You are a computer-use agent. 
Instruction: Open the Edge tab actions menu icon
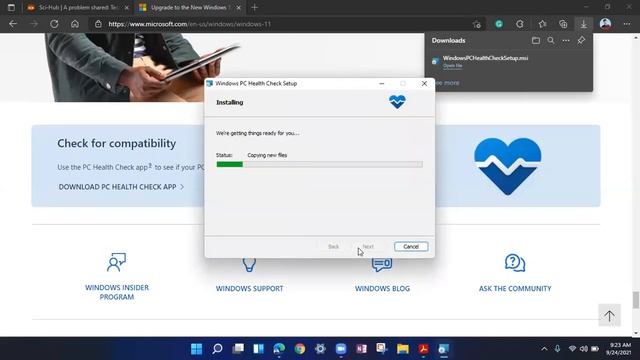(11, 7)
